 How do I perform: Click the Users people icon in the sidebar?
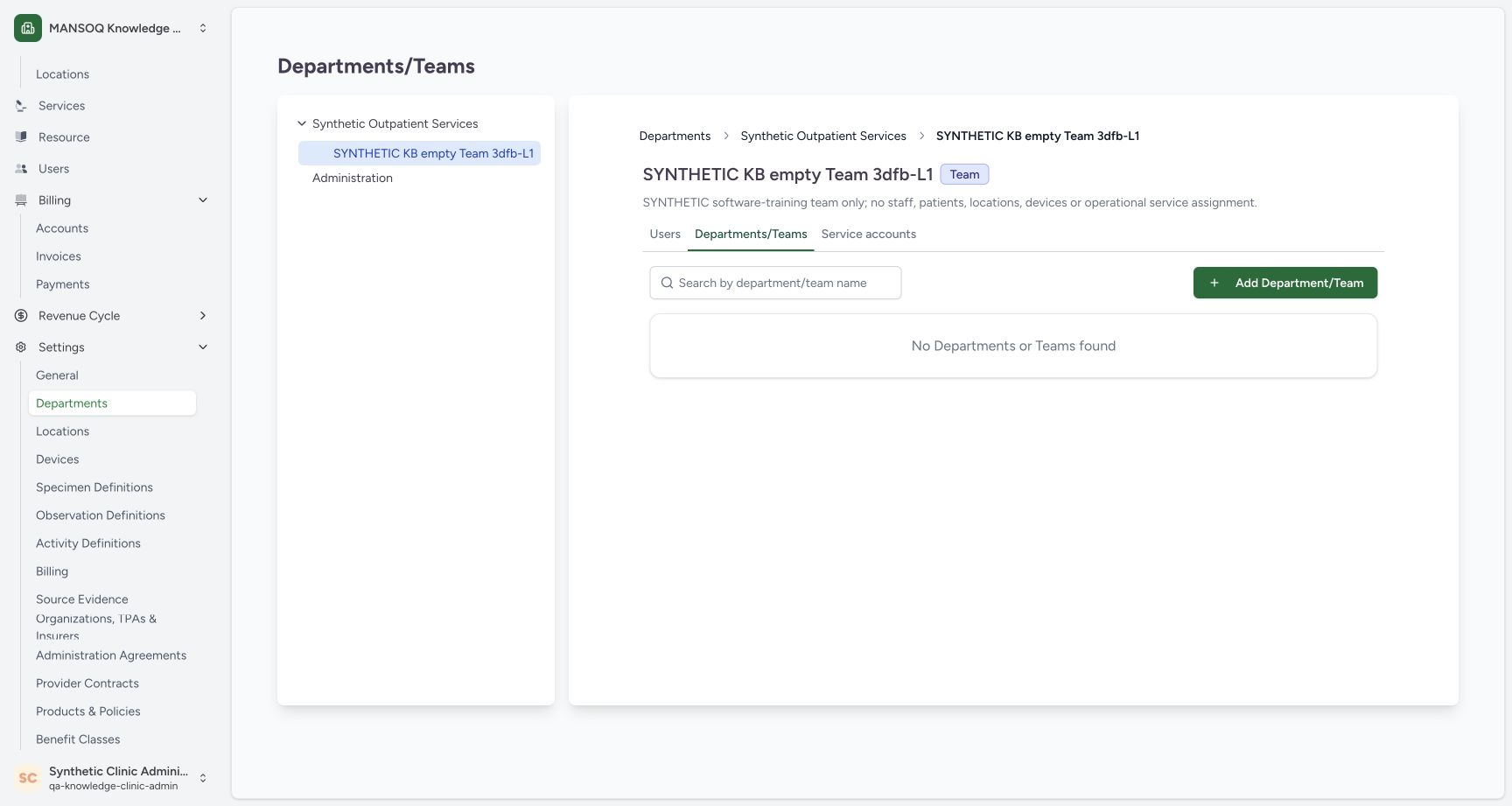point(21,169)
